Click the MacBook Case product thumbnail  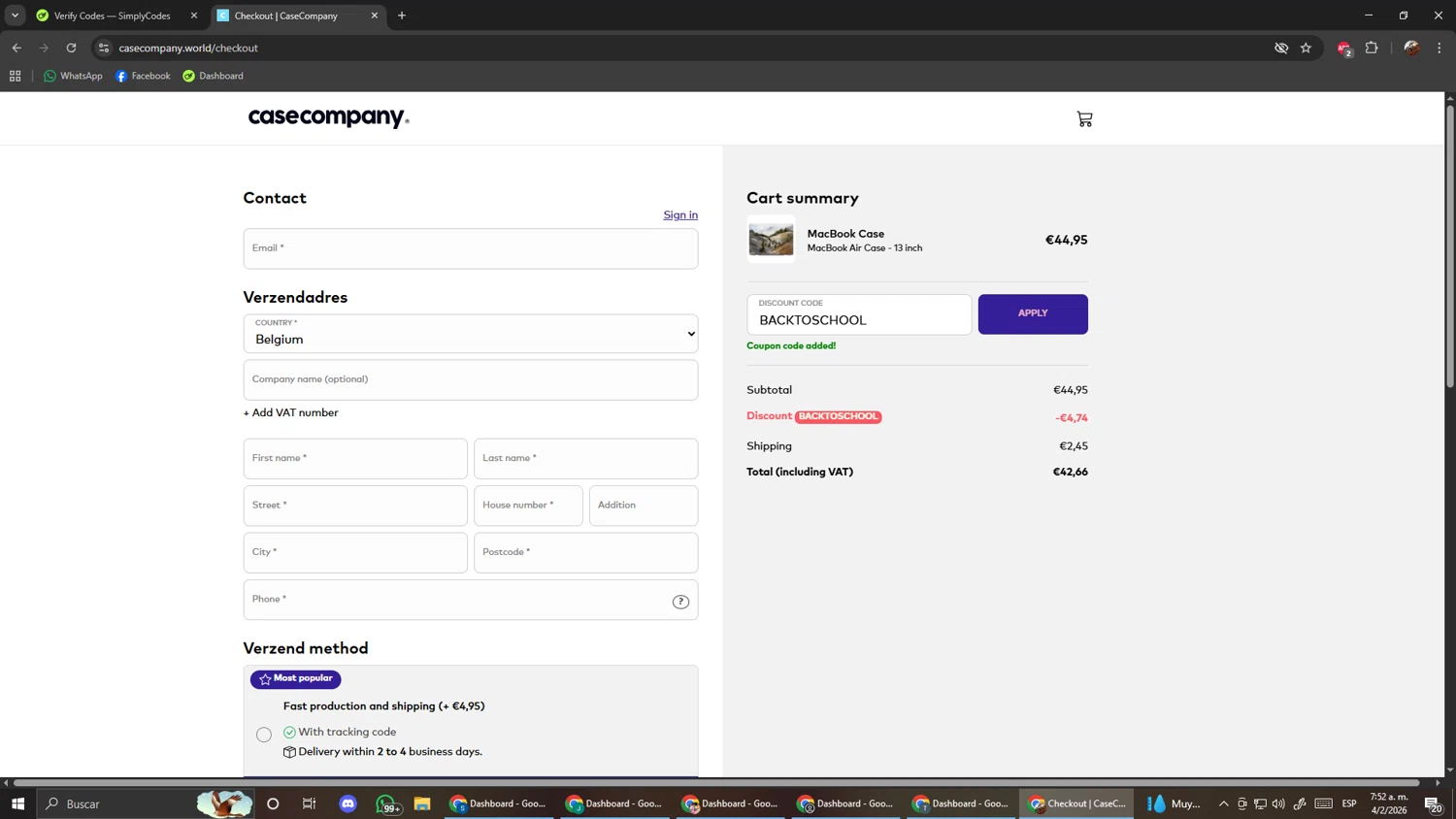click(771, 239)
